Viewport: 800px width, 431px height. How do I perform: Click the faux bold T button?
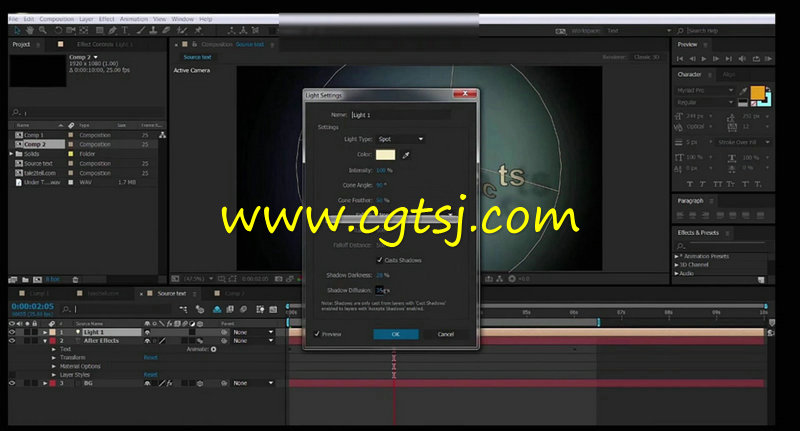point(690,184)
